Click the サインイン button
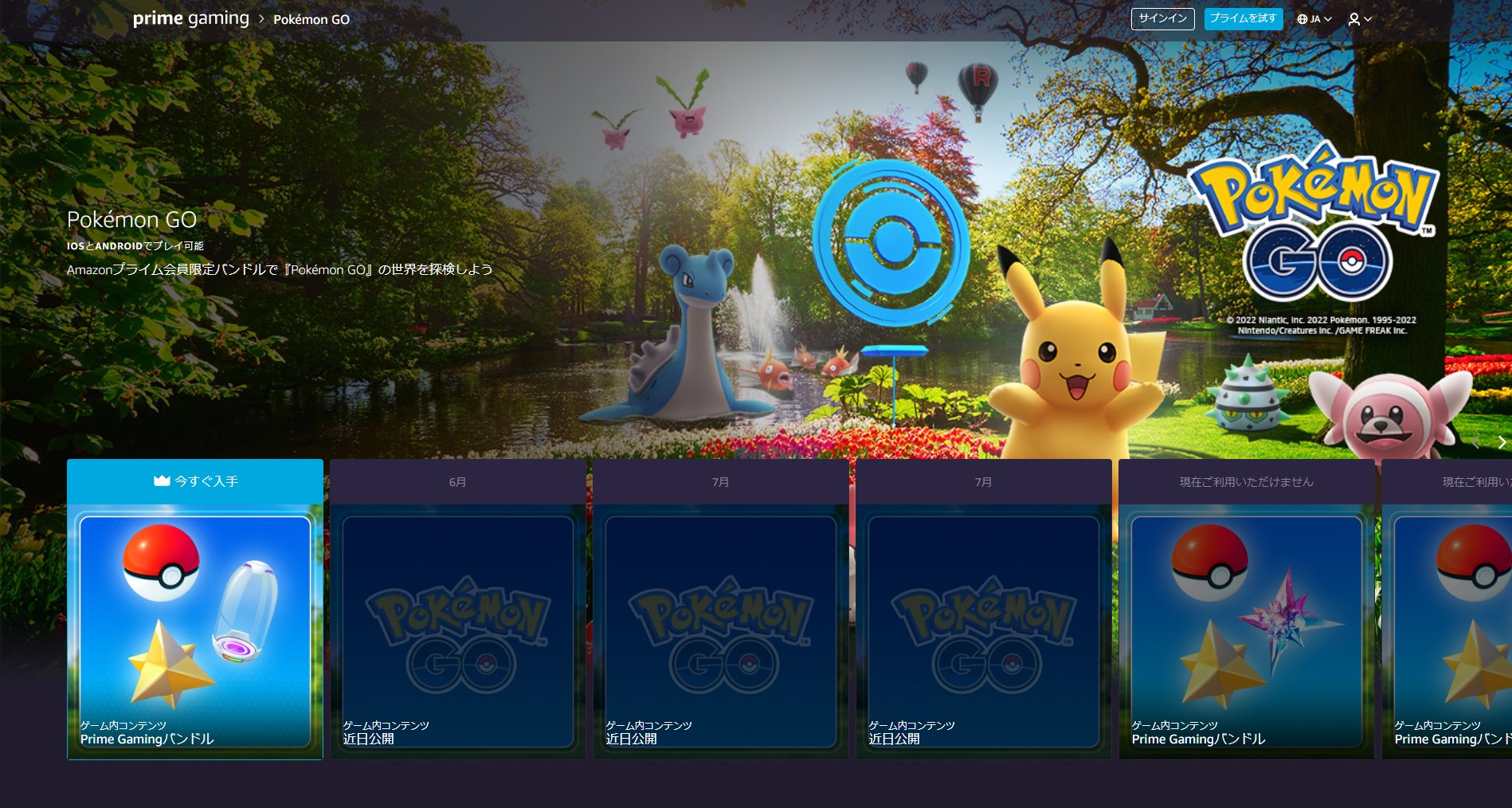1512x808 pixels. pyautogui.click(x=1162, y=18)
